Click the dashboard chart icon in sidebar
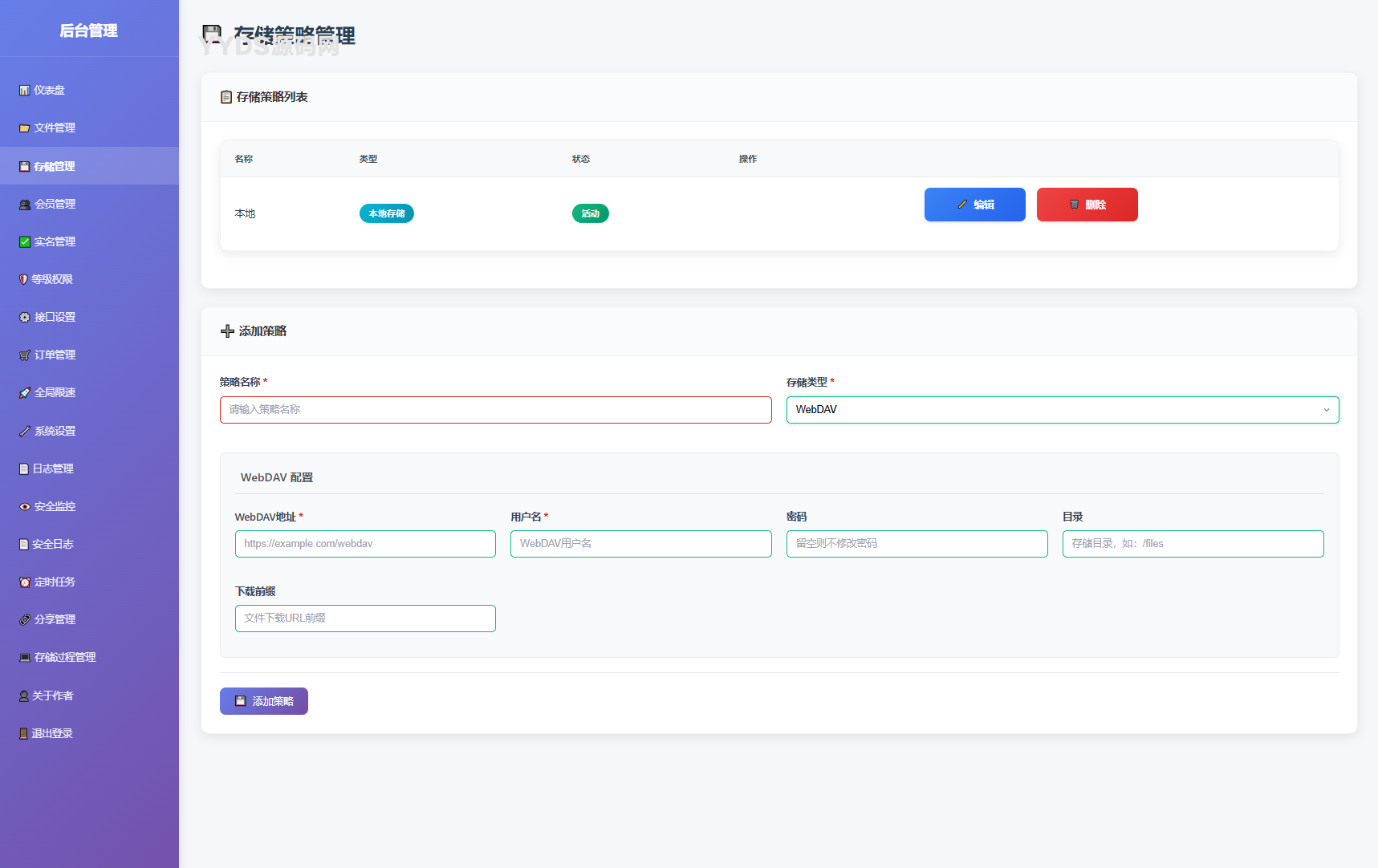The height and width of the screenshot is (868, 1378). tap(24, 91)
